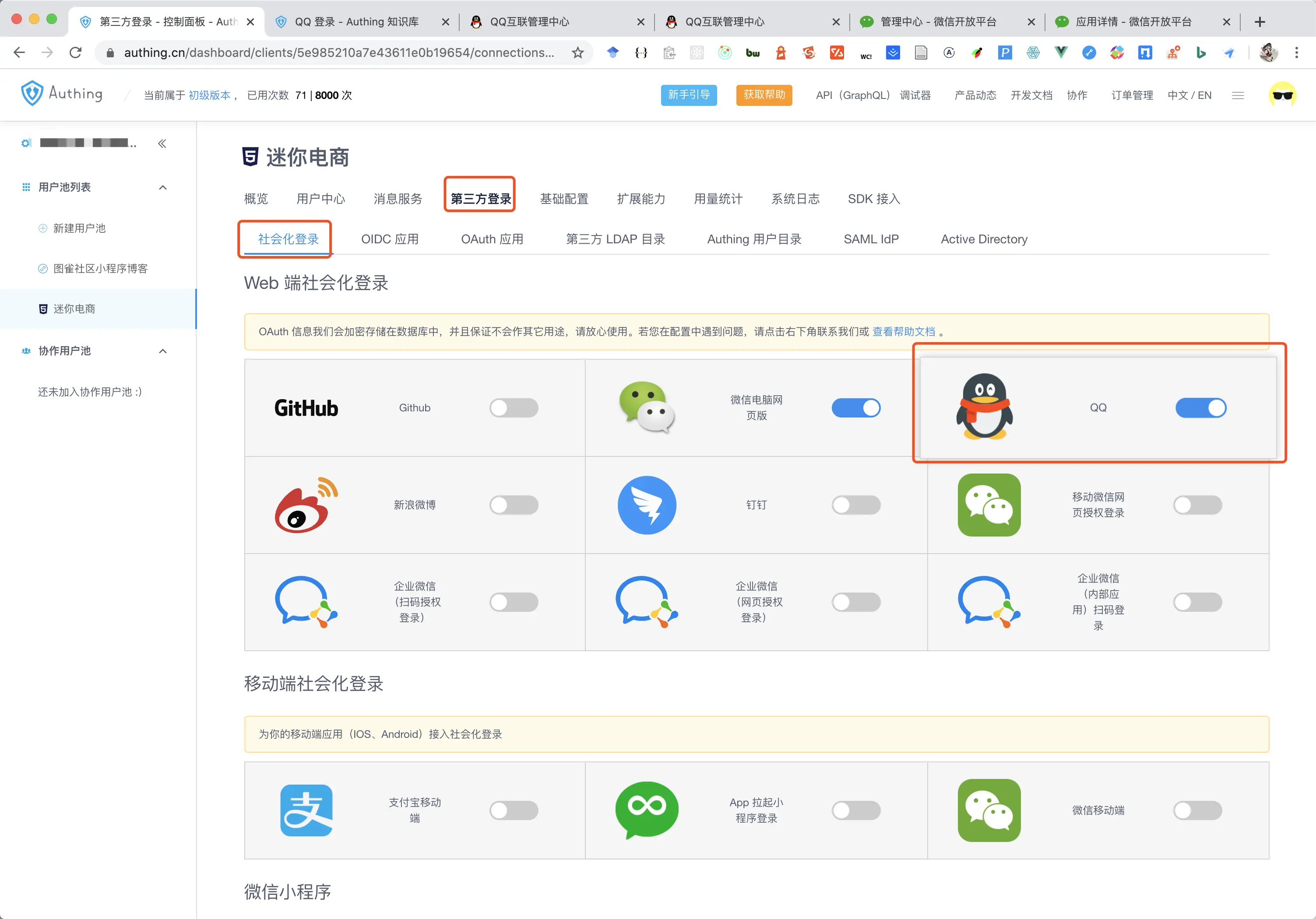The width and height of the screenshot is (1316, 919).
Task: Enable 支付宝移动端 toggle
Action: (x=514, y=810)
